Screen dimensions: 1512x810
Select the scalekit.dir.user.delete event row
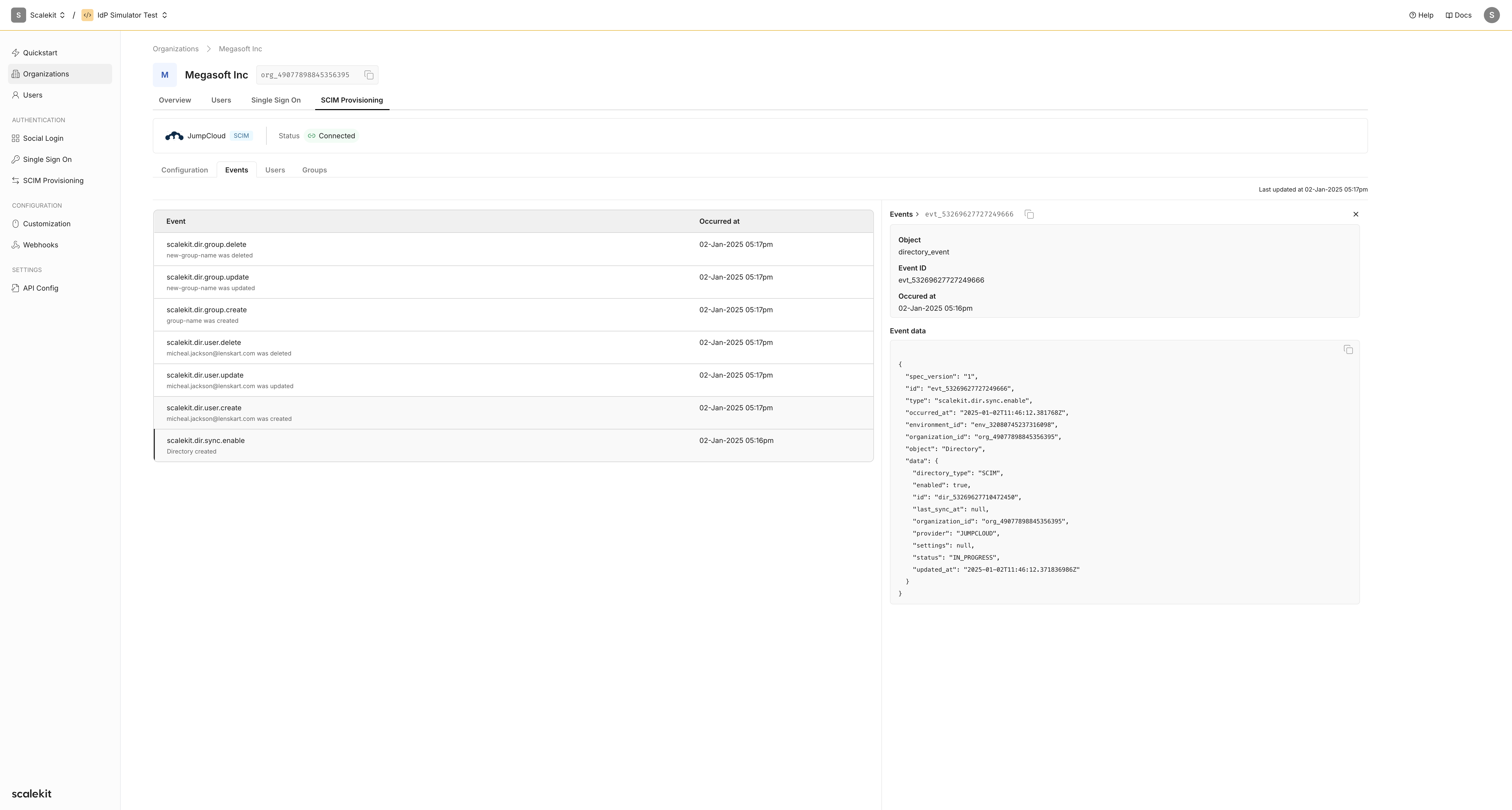pos(513,347)
